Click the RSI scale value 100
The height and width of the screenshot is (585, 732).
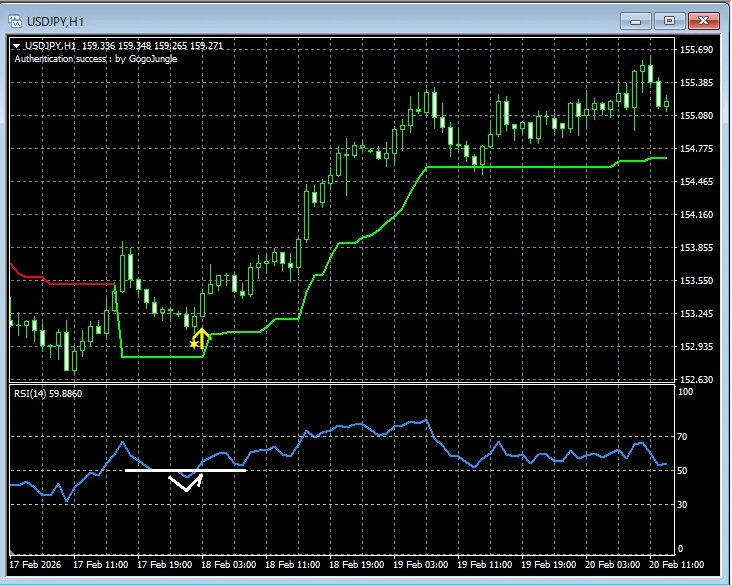click(685, 392)
